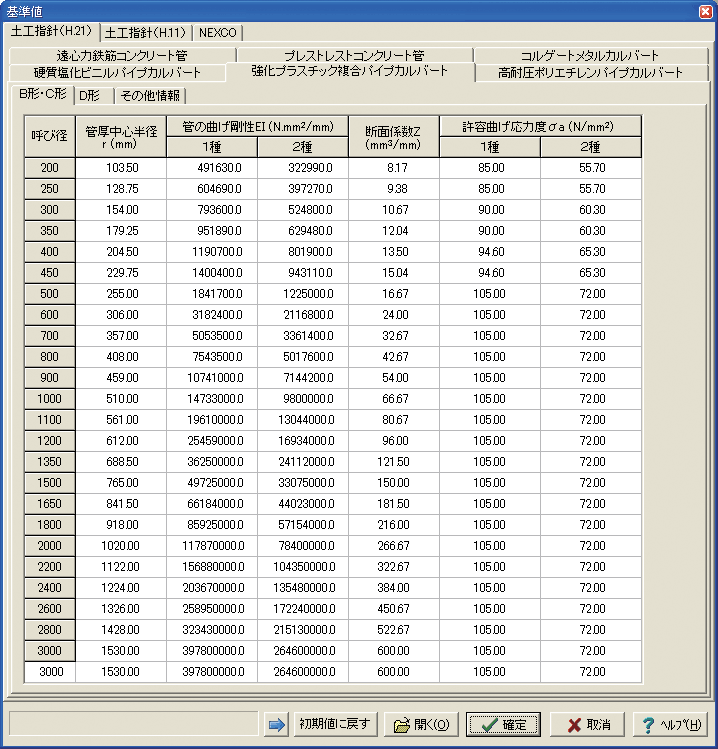Screen dimensions: 718x749
Task: Click section modulus cell 450.67
Action: click(394, 609)
